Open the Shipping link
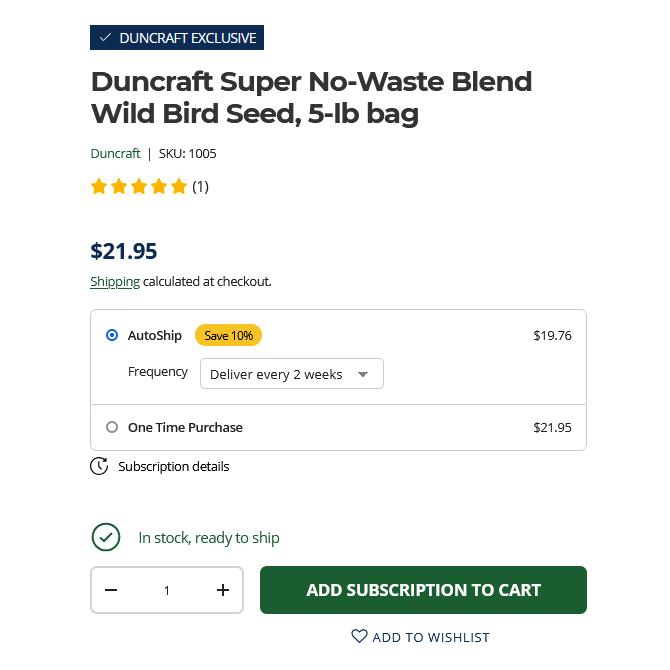The width and height of the screenshot is (670, 670). pos(115,281)
